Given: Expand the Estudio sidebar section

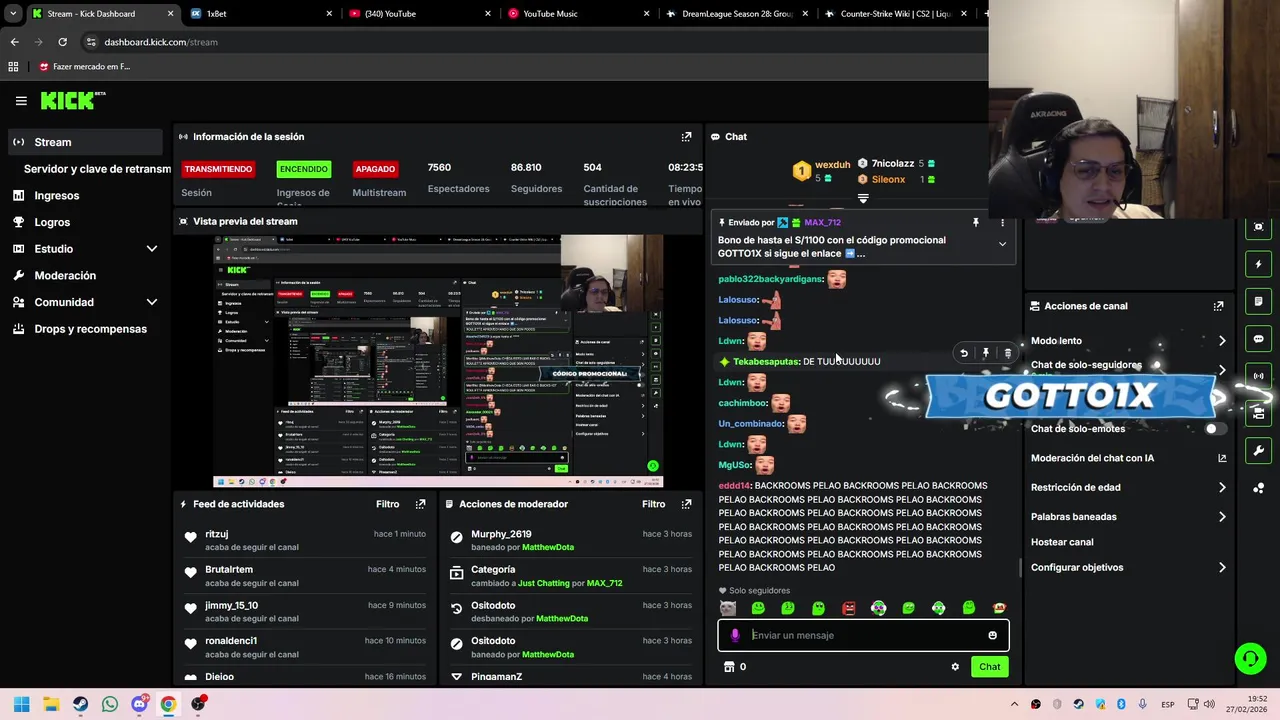Looking at the screenshot, I should pos(151,249).
